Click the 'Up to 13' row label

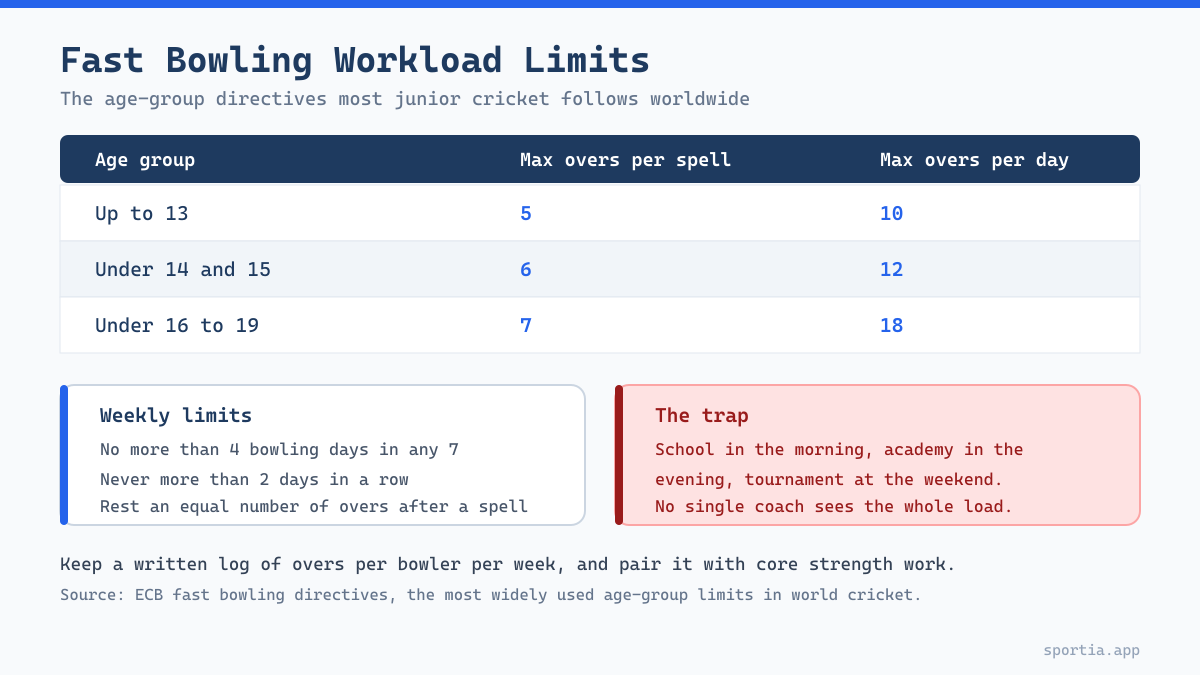142,213
